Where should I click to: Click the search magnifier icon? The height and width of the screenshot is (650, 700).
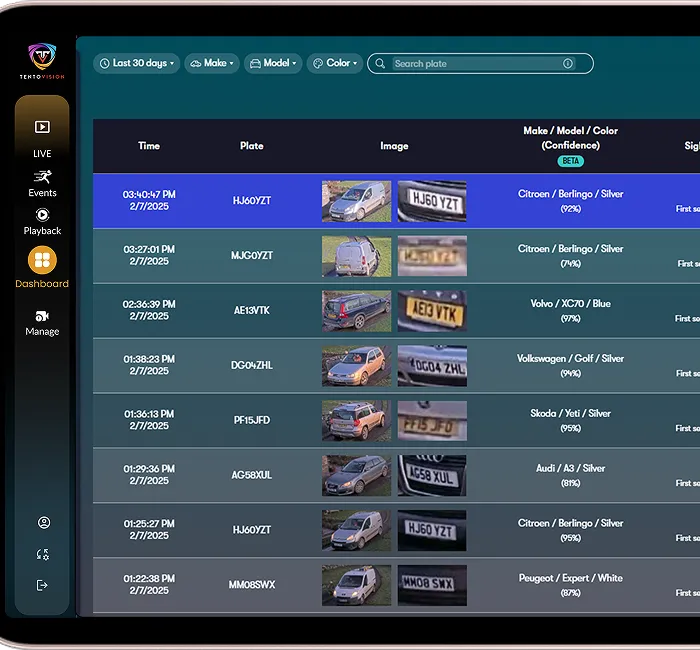click(x=380, y=63)
